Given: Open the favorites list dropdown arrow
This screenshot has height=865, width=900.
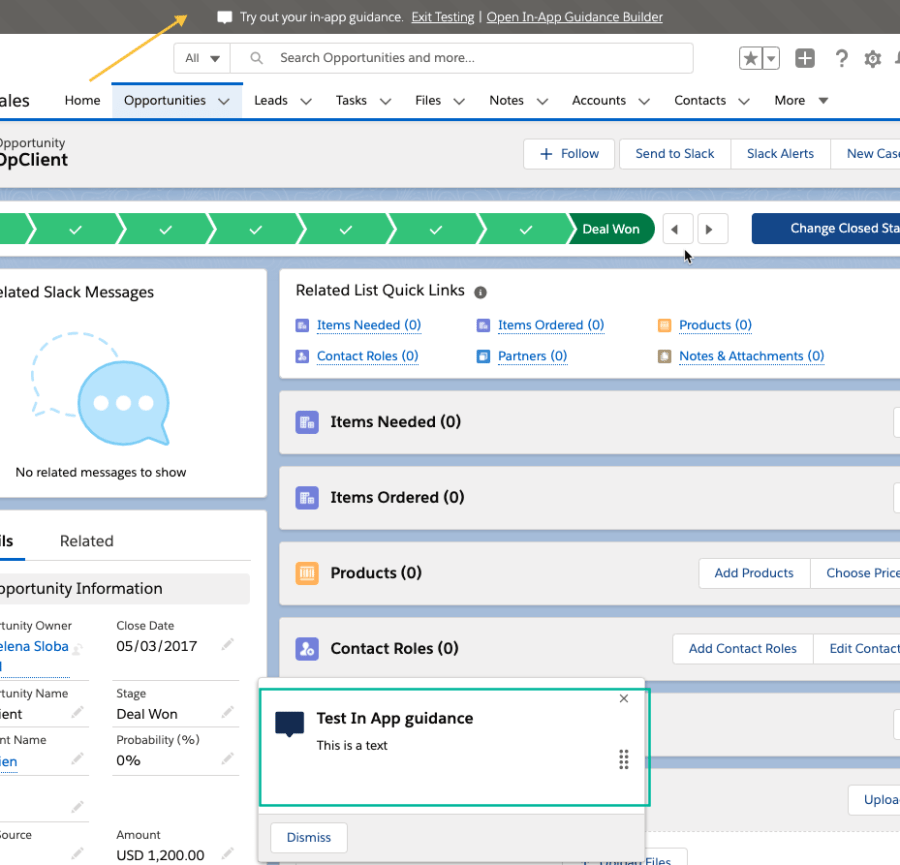Looking at the screenshot, I should pyautogui.click(x=770, y=59).
